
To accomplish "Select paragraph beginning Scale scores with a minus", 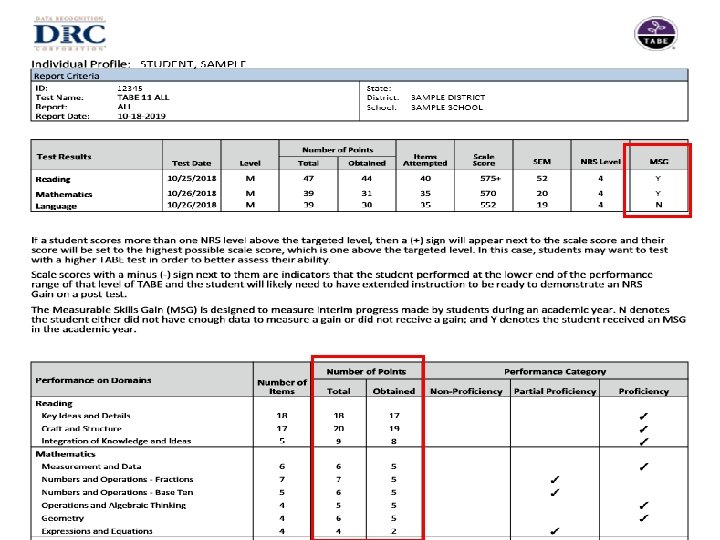I will point(342,284).
